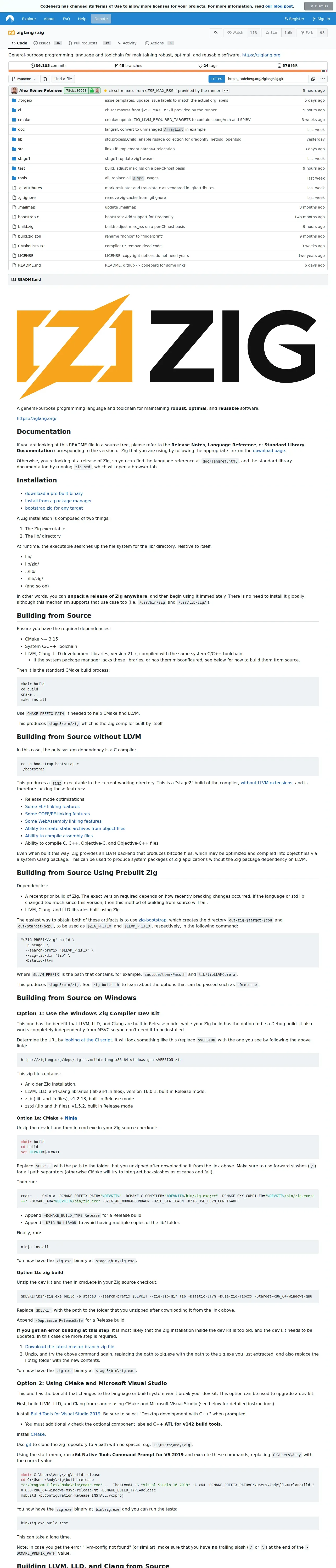
Task: Copy the clone URL with copy icon
Action: click(313, 78)
